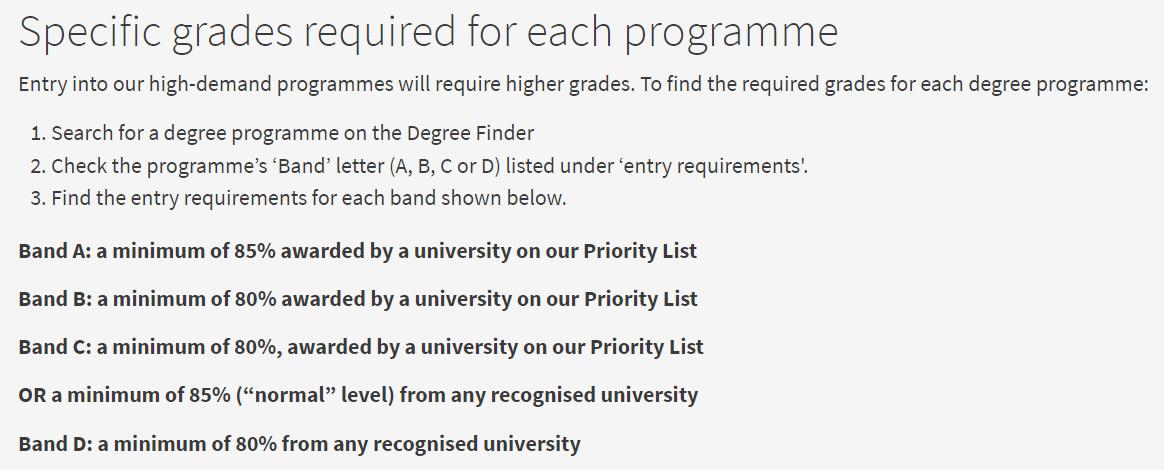Click the 'Band B:' label
1164x470 pixels.
click(54, 299)
